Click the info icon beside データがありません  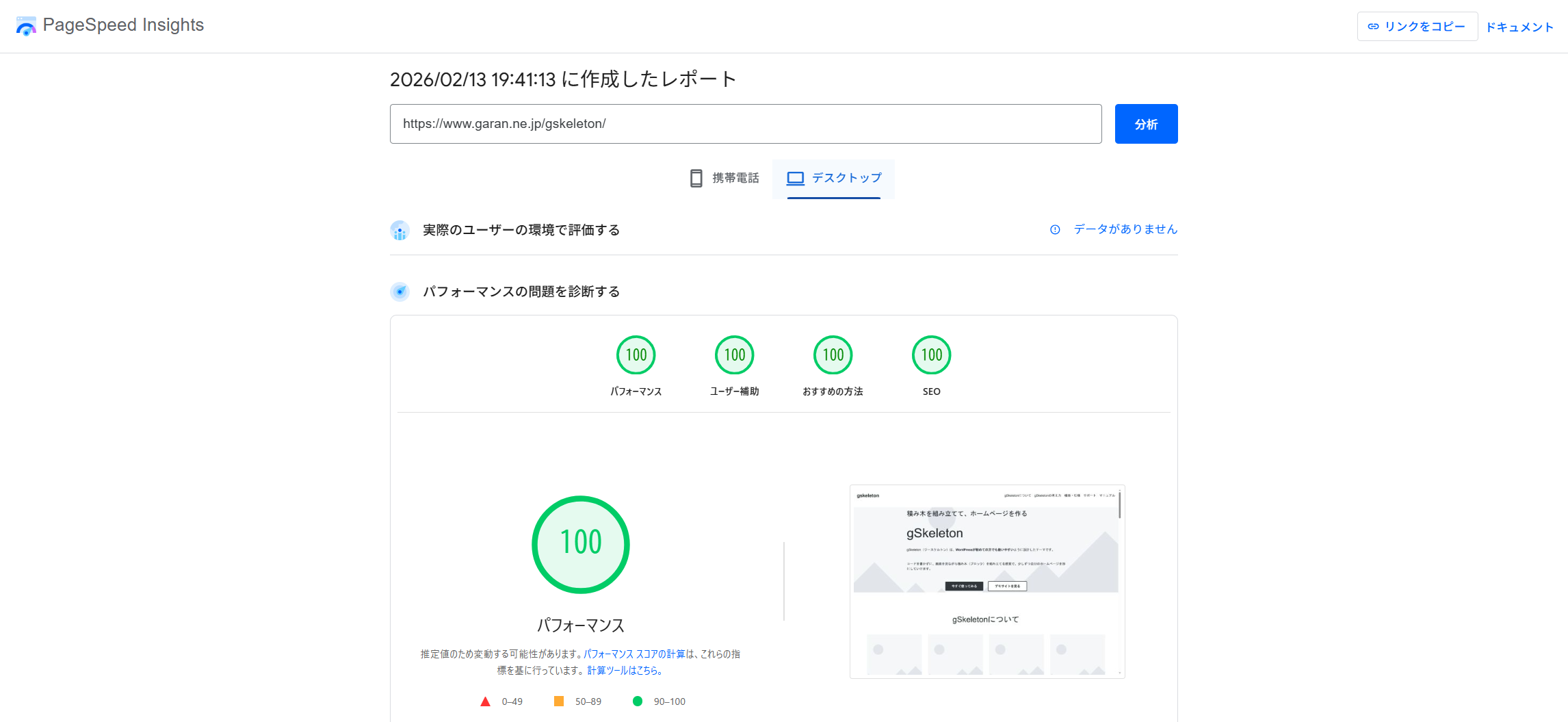pyautogui.click(x=1055, y=230)
